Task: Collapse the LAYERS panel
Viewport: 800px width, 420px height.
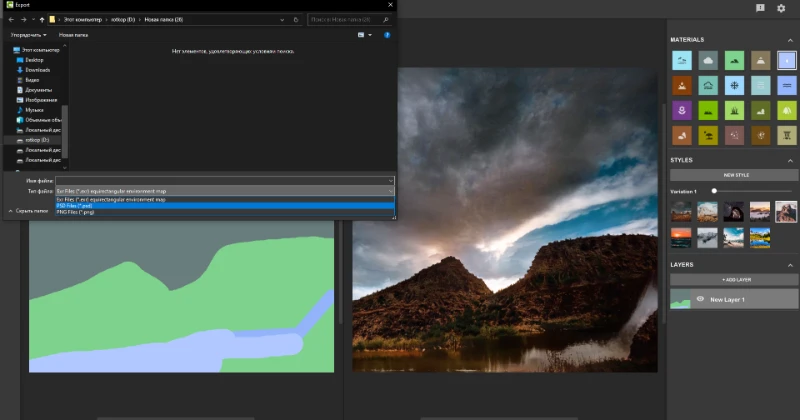Action: pyautogui.click(x=790, y=265)
